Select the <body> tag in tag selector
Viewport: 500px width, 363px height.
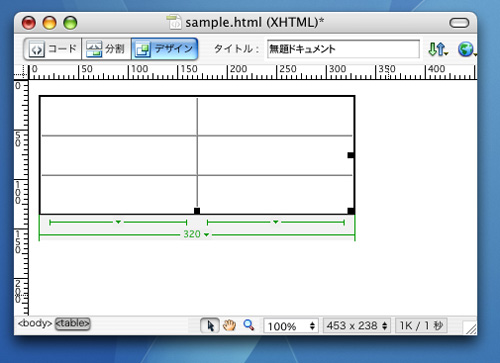pos(35,323)
